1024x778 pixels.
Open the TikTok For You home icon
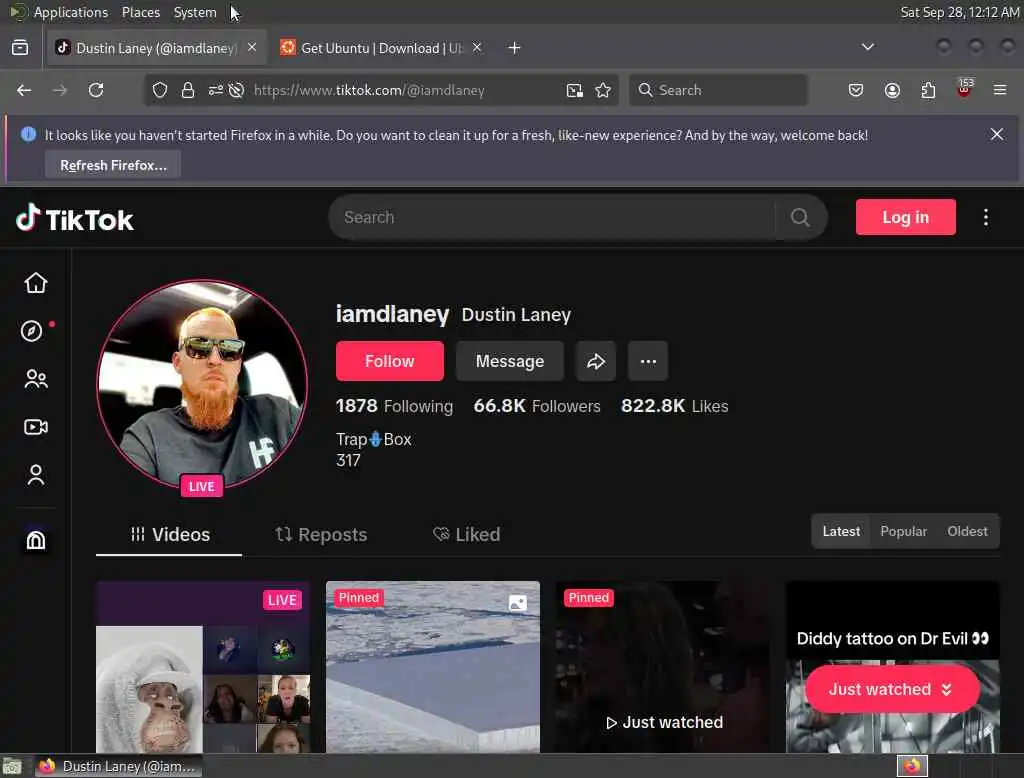[x=36, y=283]
